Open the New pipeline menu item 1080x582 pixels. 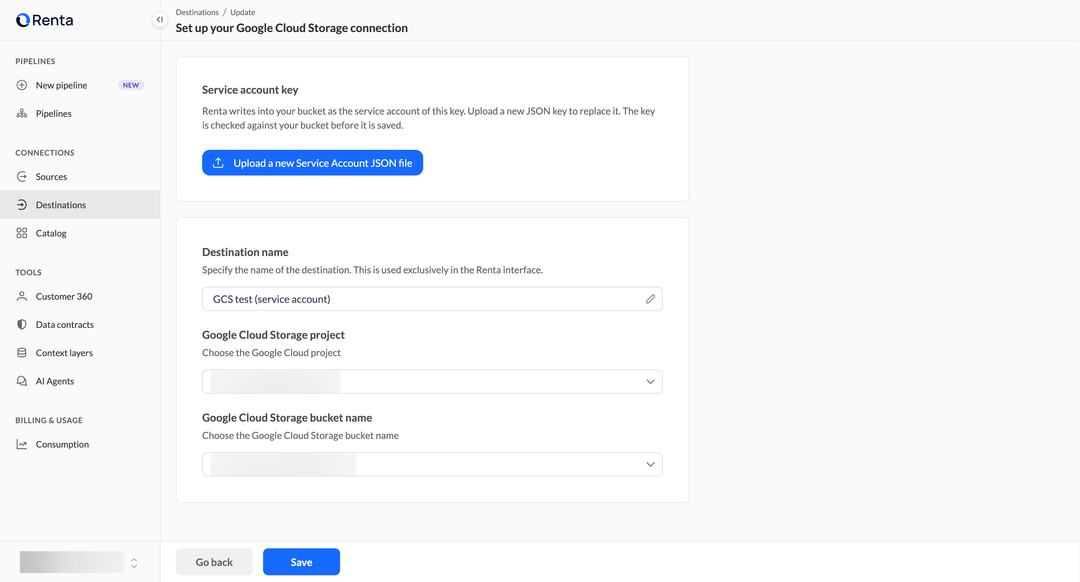80,85
